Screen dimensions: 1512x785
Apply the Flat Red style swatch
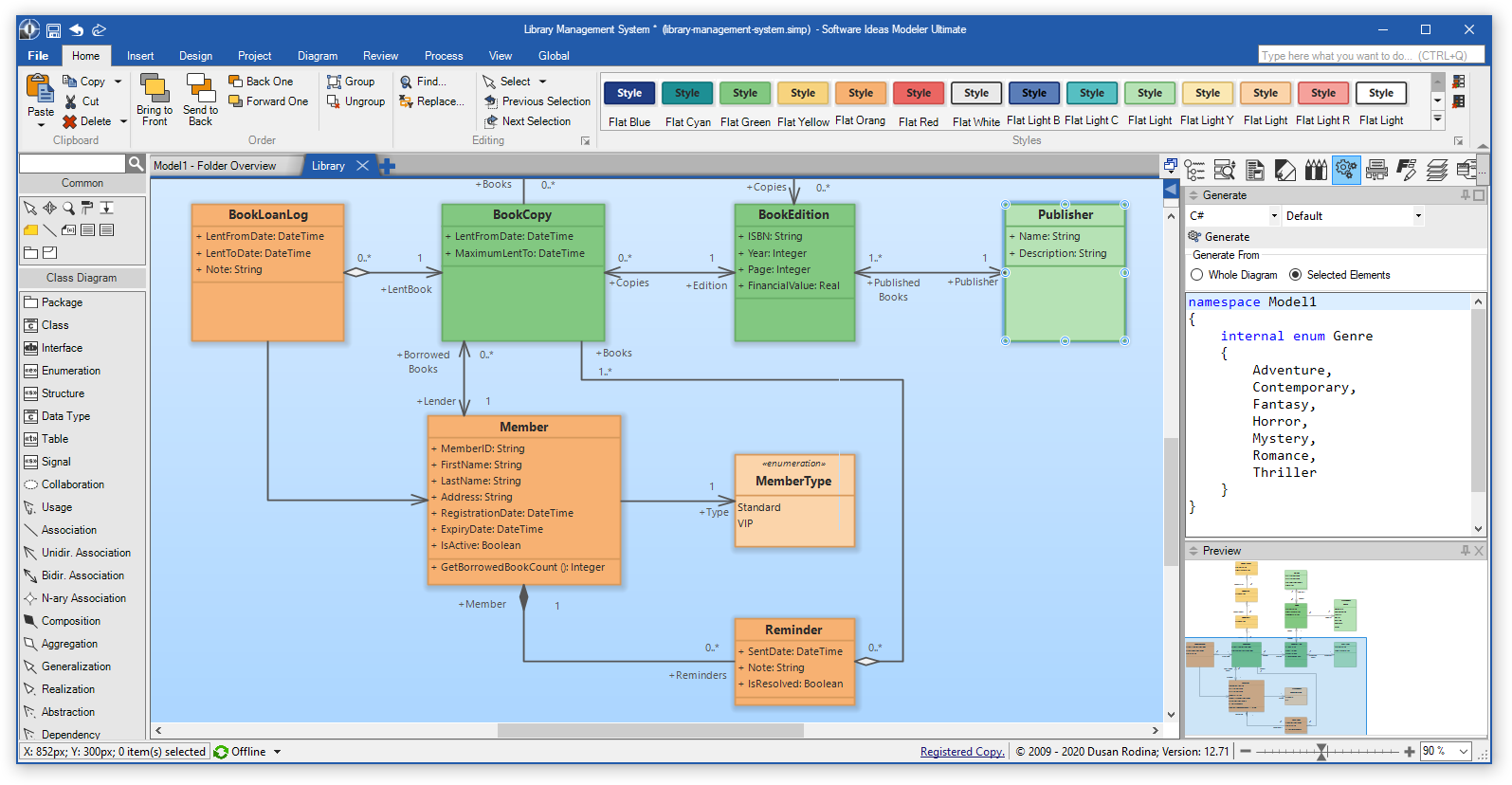coord(918,94)
